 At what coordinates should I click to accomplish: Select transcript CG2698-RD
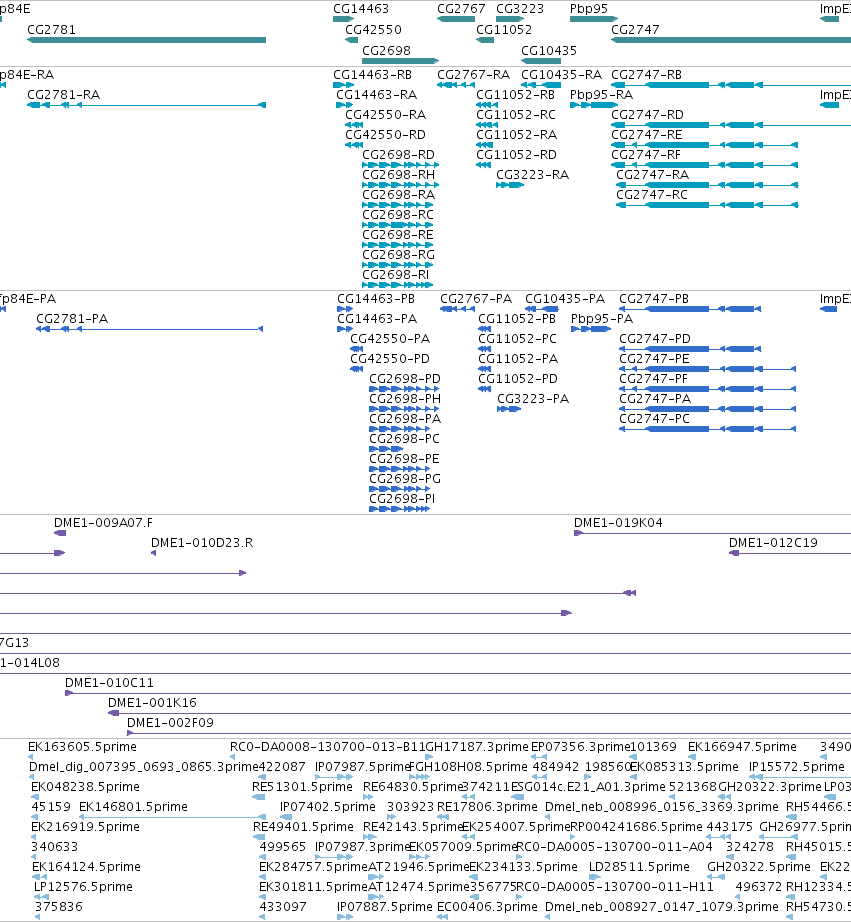(x=398, y=155)
